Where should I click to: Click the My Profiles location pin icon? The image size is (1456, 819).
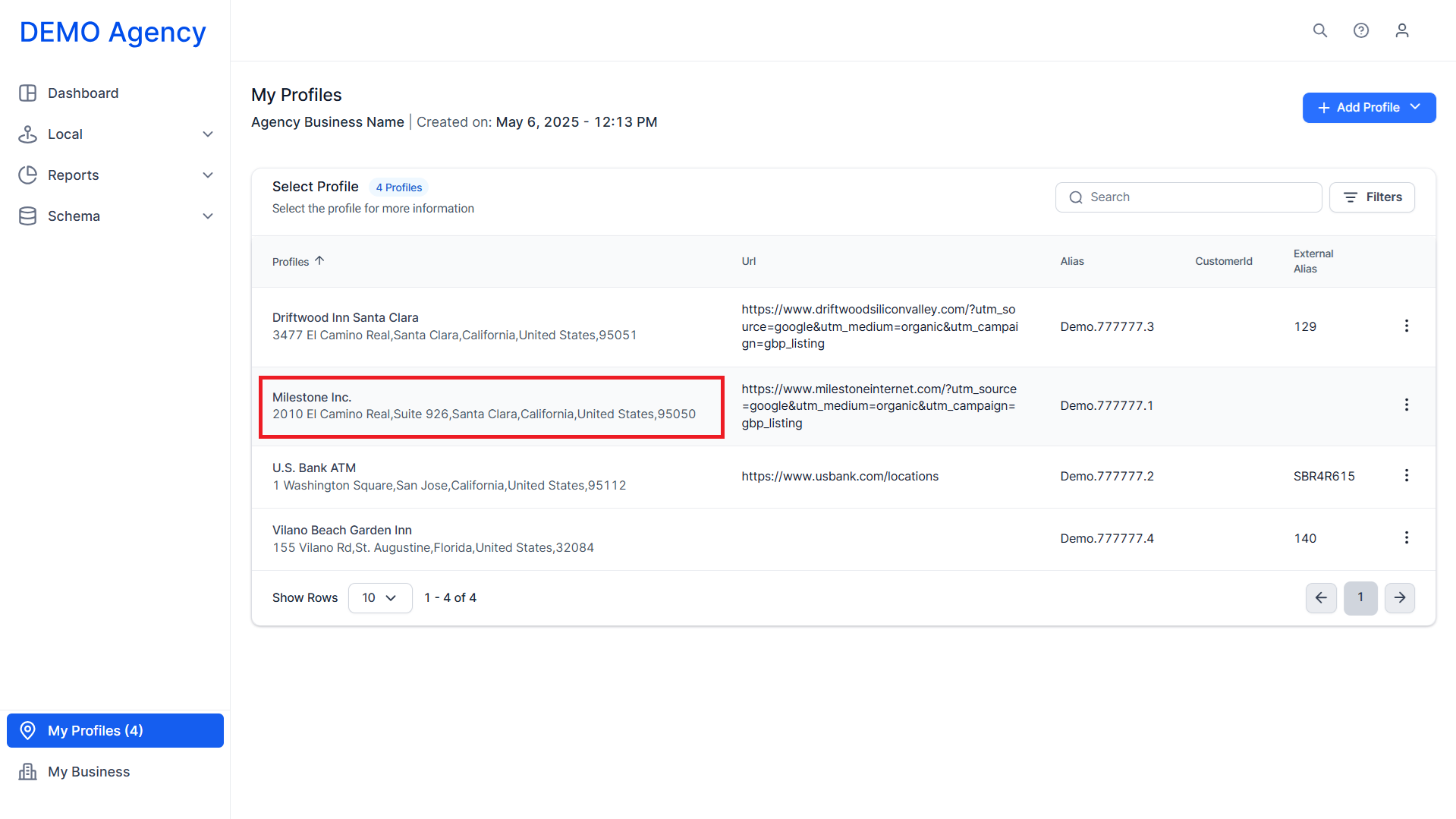(x=28, y=731)
